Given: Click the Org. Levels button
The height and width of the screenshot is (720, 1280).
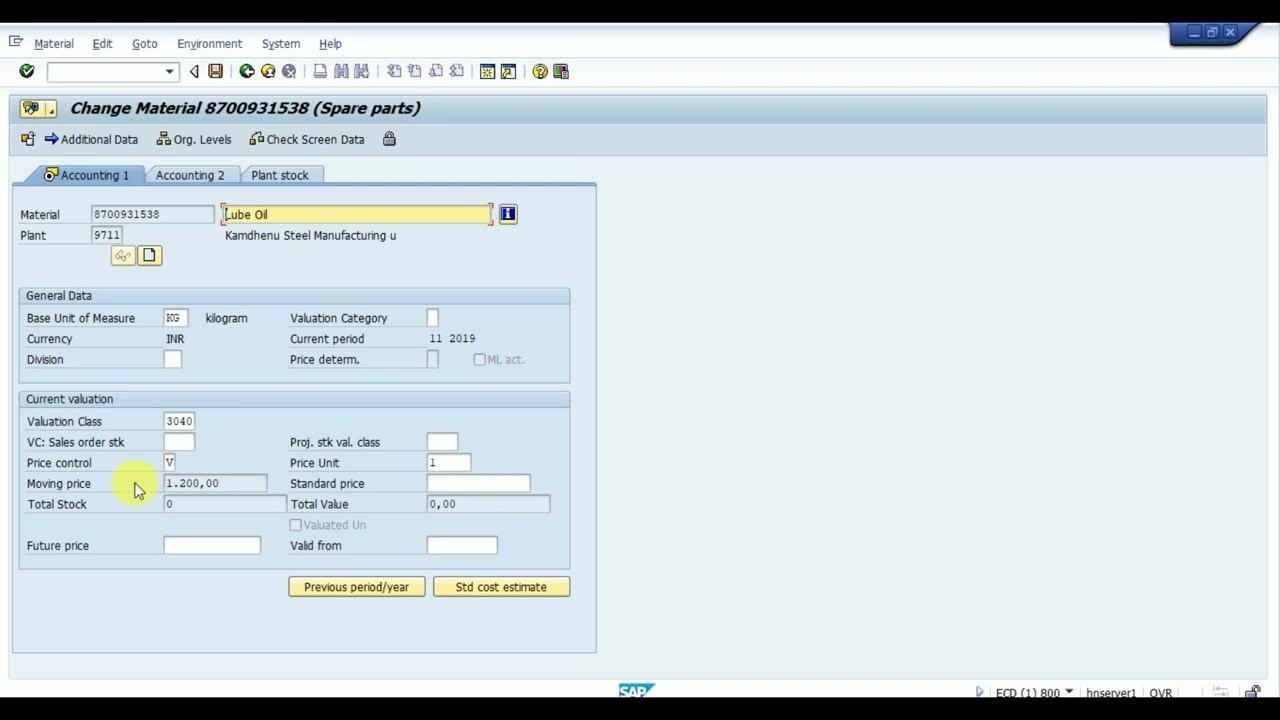Looking at the screenshot, I should point(194,139).
